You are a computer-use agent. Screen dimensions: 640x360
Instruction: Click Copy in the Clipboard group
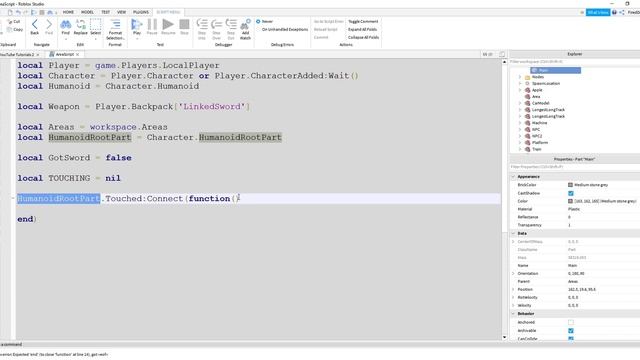pos(15,29)
